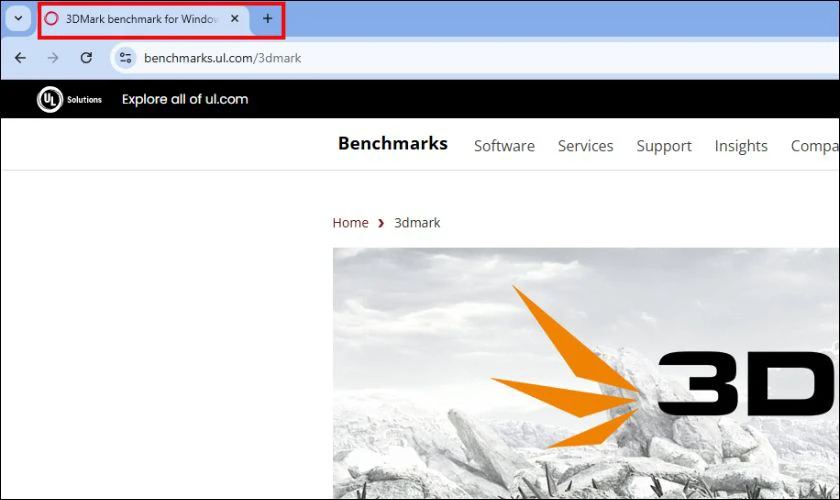
Task: Open the Insights menu
Action: pyautogui.click(x=741, y=146)
